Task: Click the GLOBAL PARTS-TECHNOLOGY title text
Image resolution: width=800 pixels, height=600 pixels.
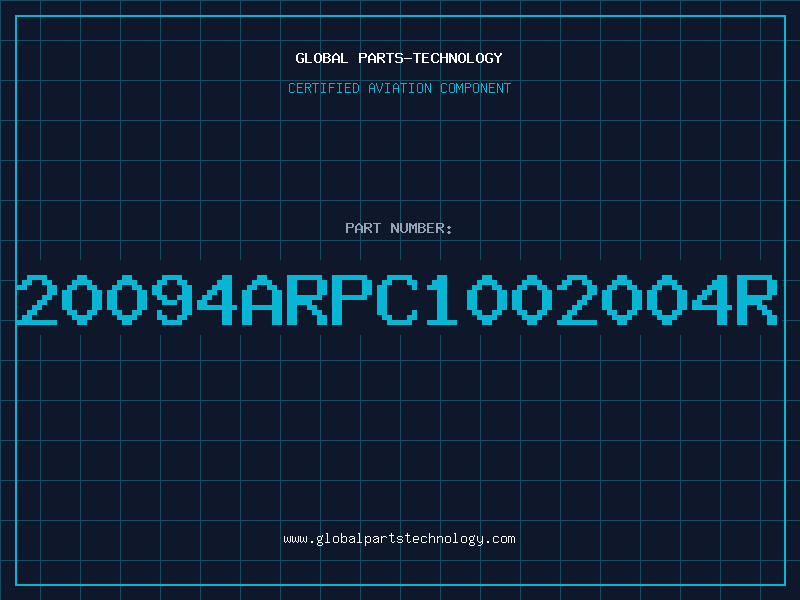Action: pos(399,58)
